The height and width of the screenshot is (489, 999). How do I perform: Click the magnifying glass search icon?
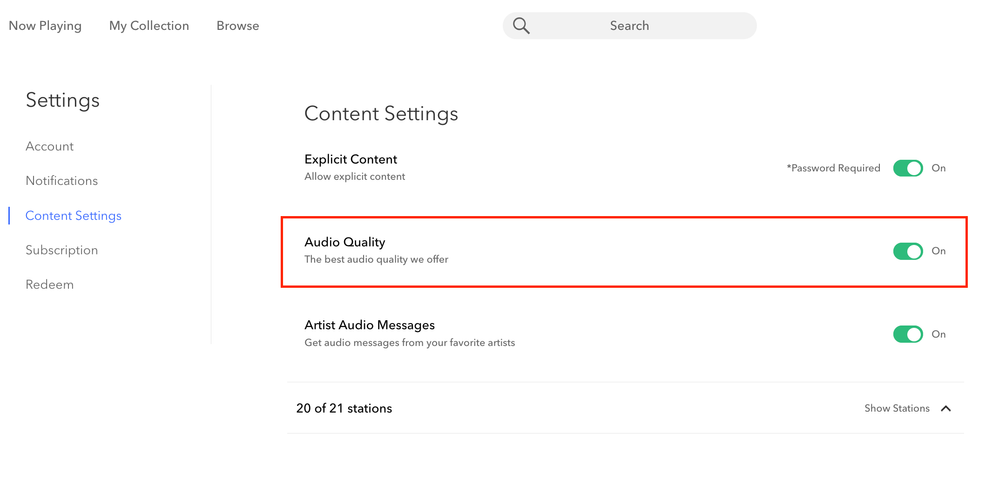click(x=521, y=26)
